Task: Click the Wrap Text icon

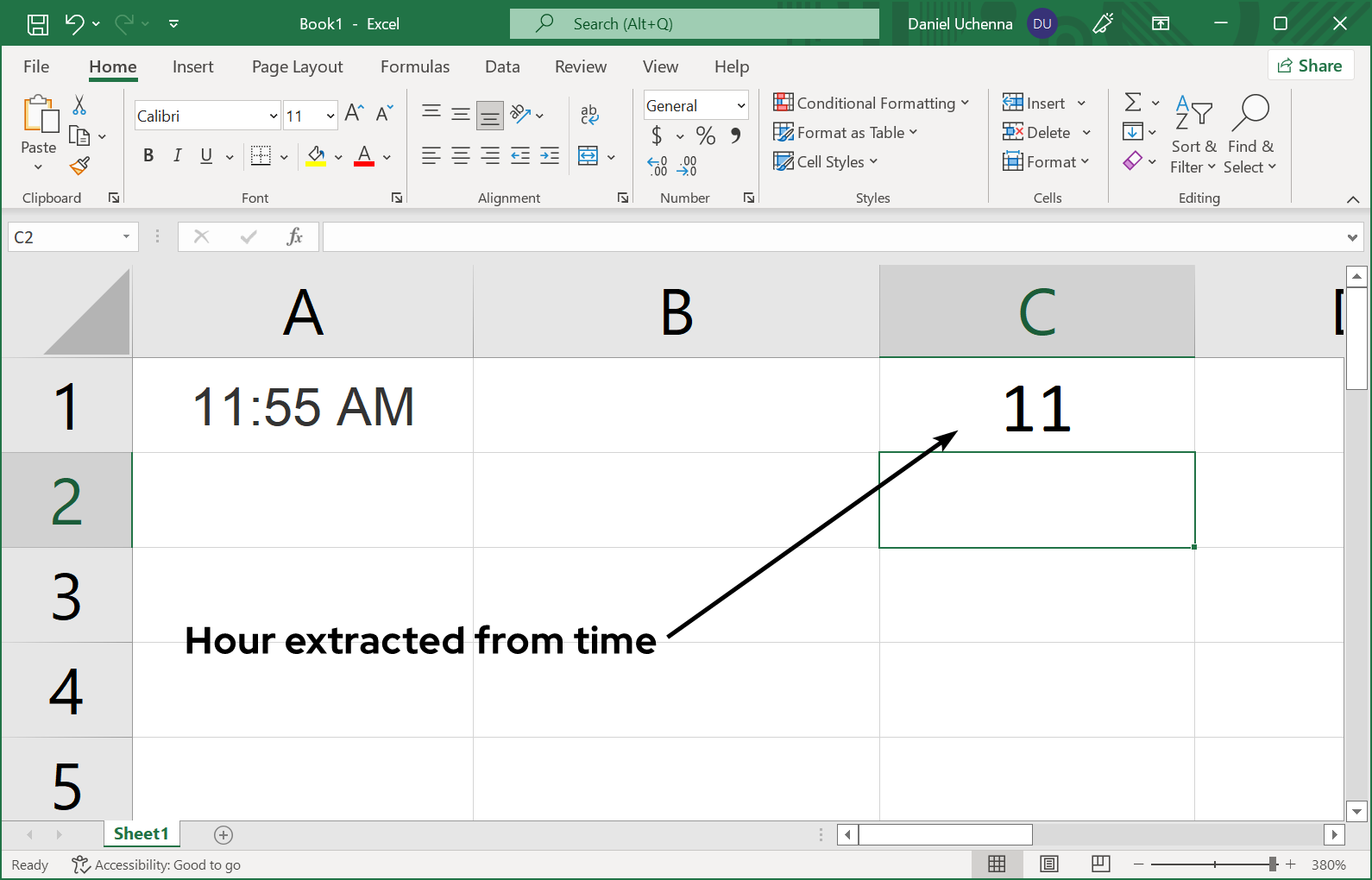Action: tap(589, 114)
